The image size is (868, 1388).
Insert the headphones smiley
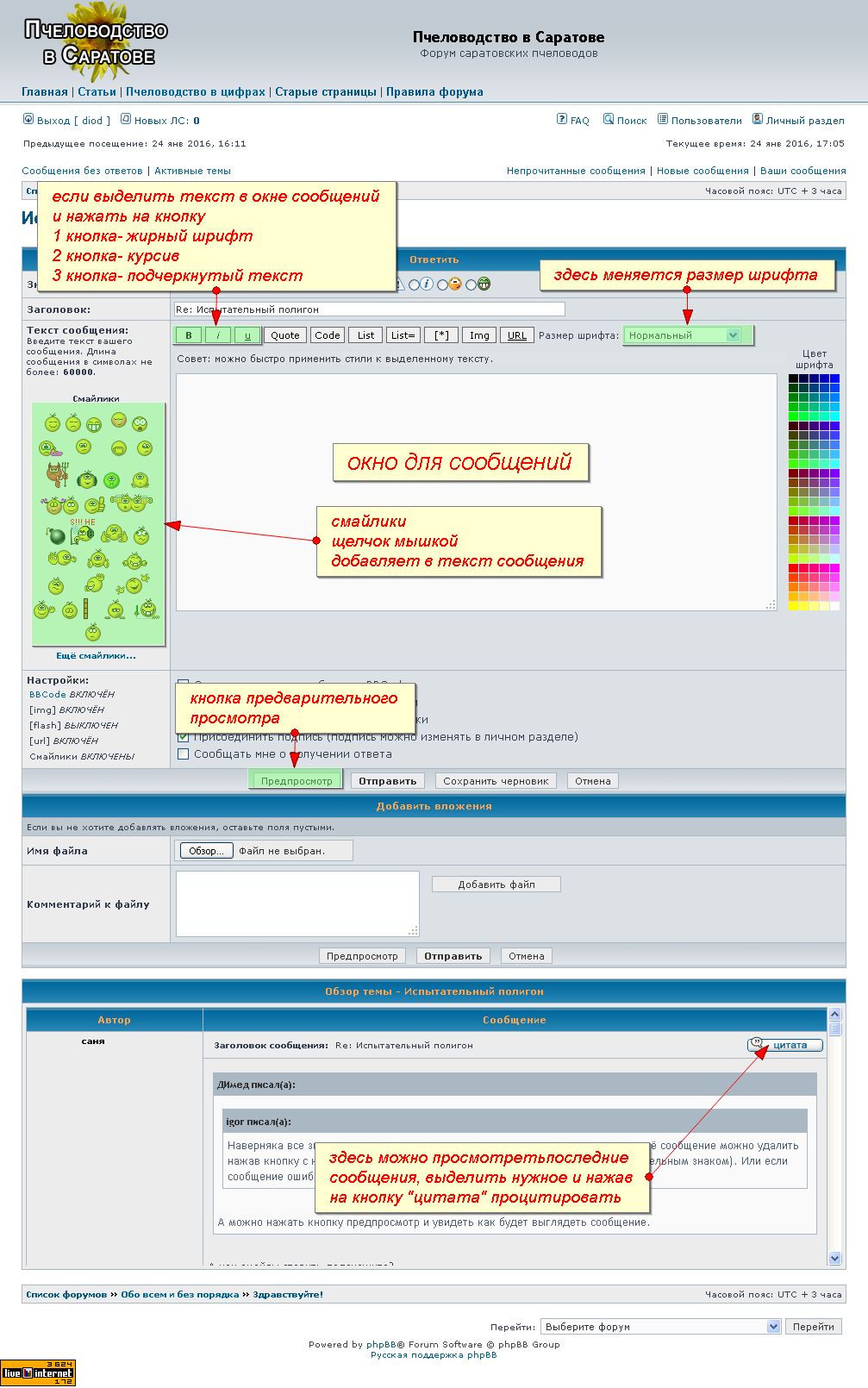[85, 480]
